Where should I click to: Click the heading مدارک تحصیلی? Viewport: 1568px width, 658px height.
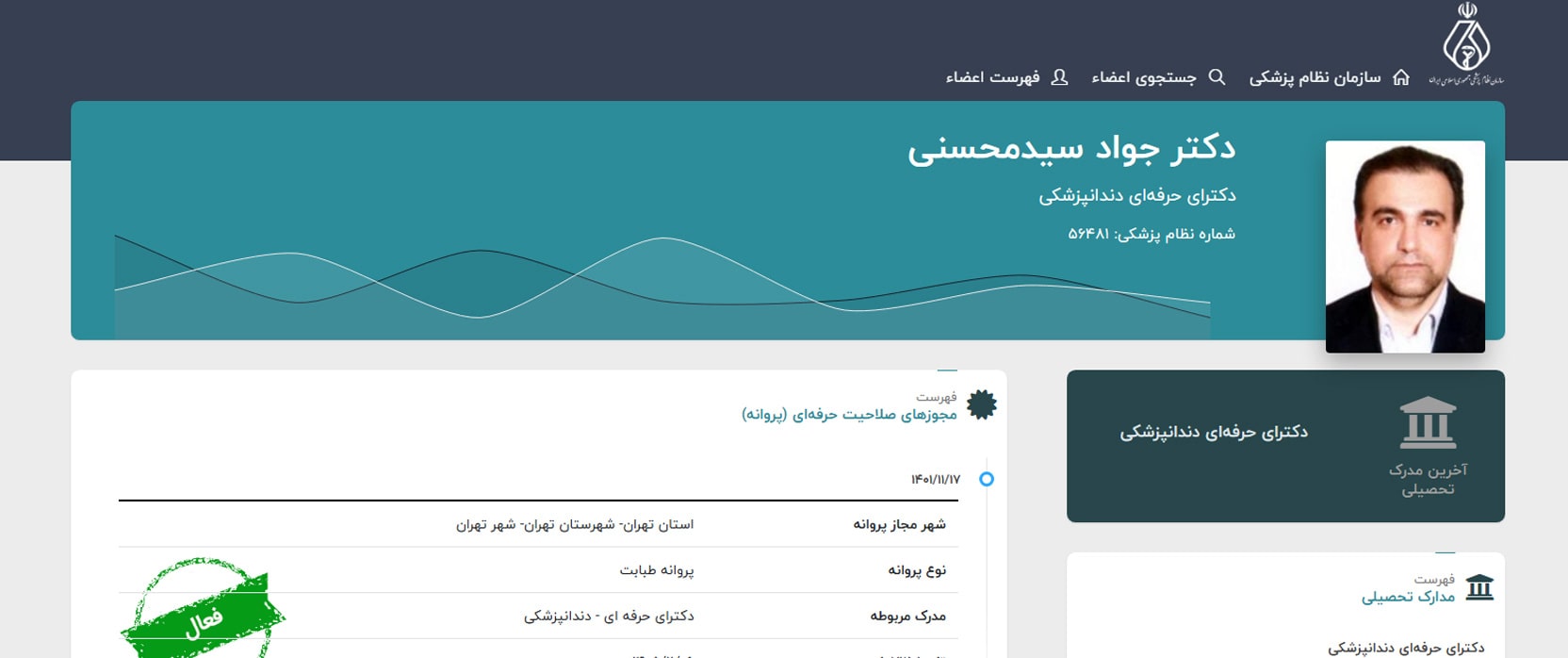[1408, 596]
